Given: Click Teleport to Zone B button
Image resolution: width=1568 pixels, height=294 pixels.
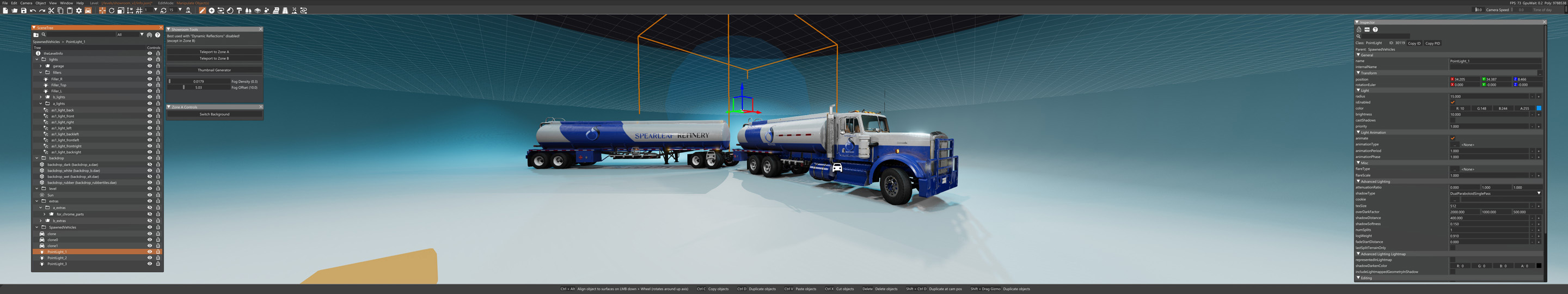Looking at the screenshot, I should (215, 58).
